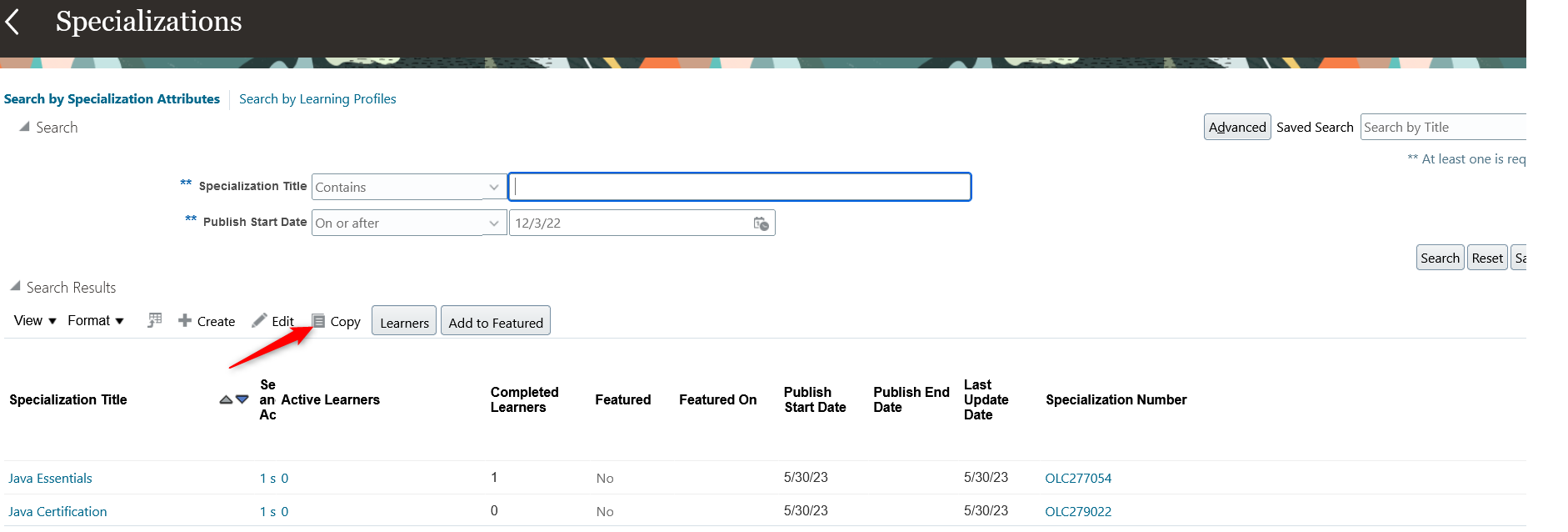This screenshot has width=1568, height=532.
Task: Open specialization number OLC279022
Action: pos(1077,511)
